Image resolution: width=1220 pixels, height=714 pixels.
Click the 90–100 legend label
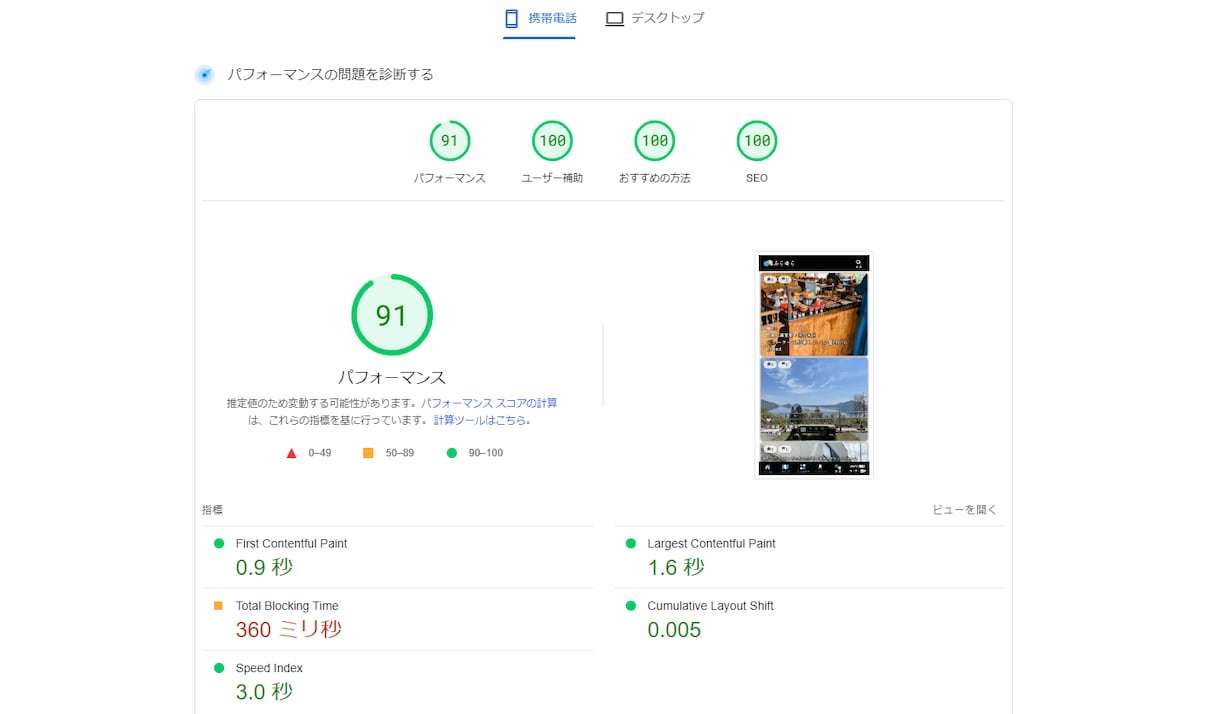click(486, 453)
